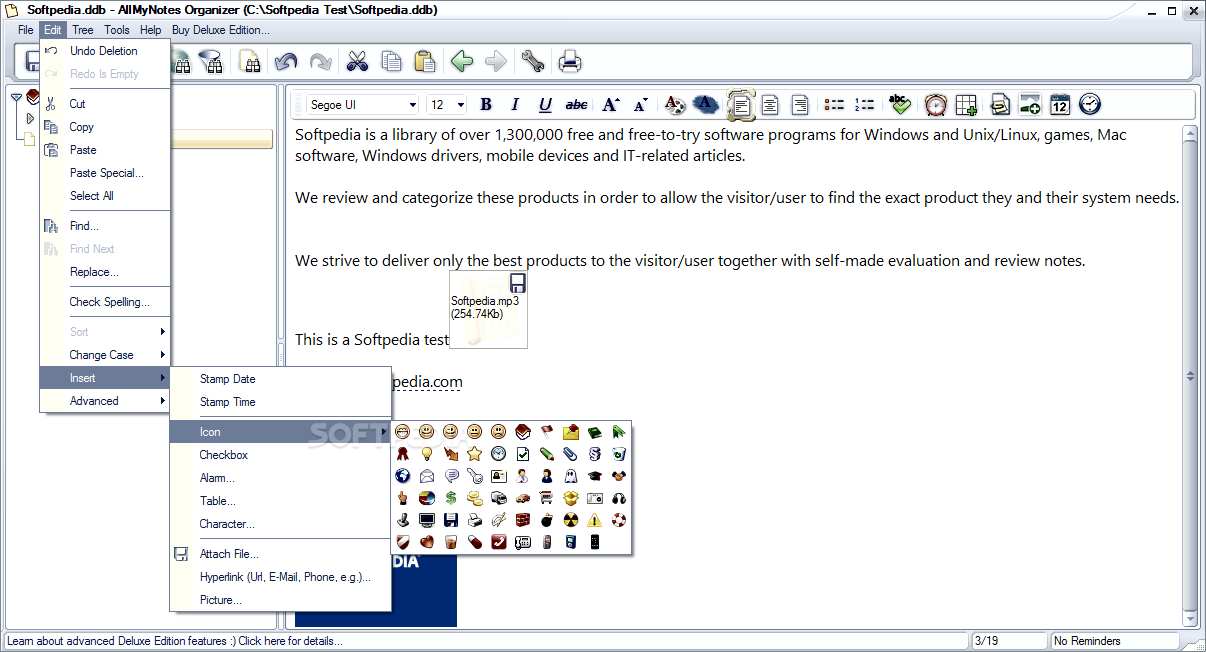Image resolution: width=1206 pixels, height=652 pixels.
Task: Open options via the wrench toolbar icon
Action: click(x=532, y=62)
